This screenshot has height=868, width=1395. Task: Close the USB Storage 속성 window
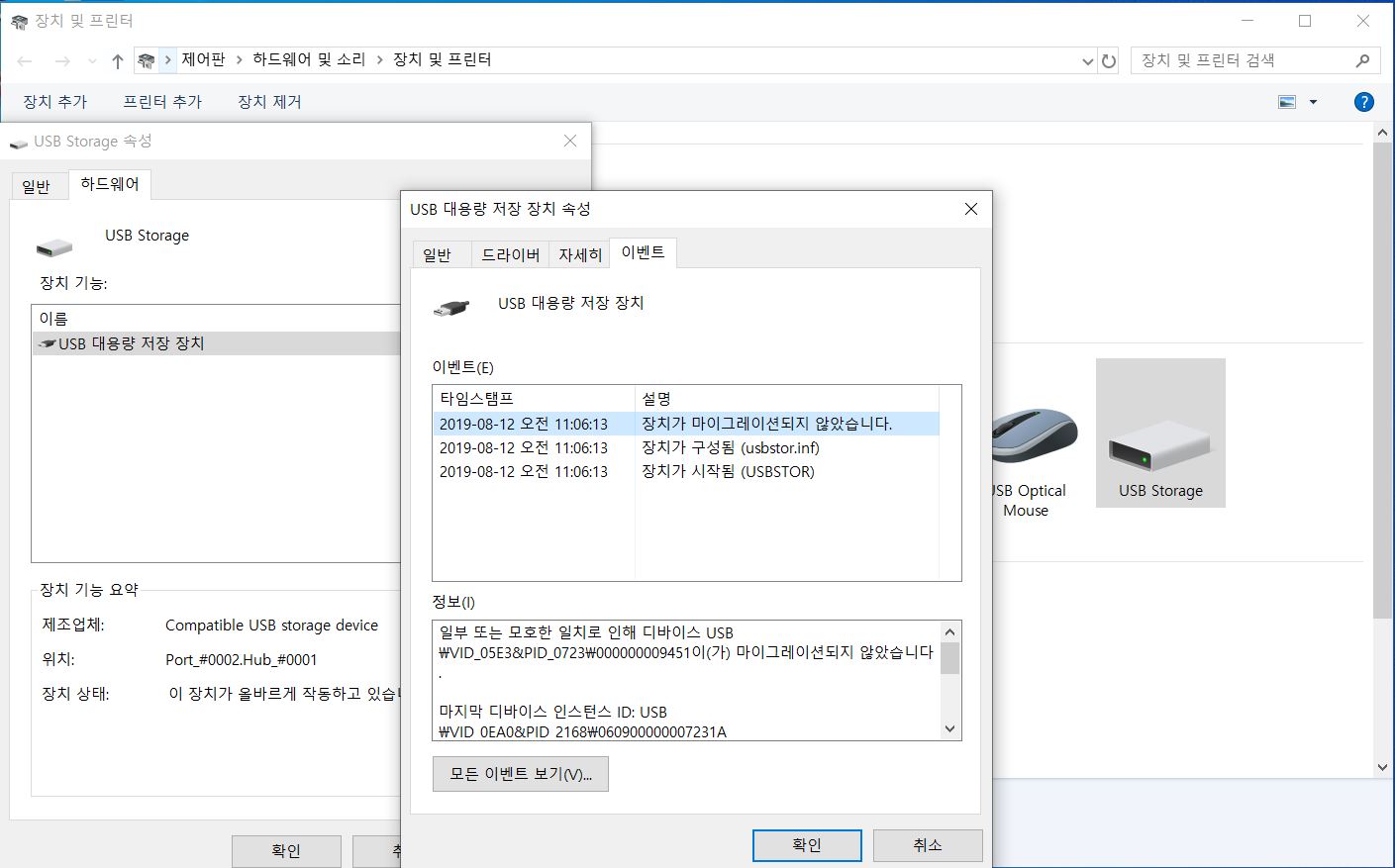point(570,142)
